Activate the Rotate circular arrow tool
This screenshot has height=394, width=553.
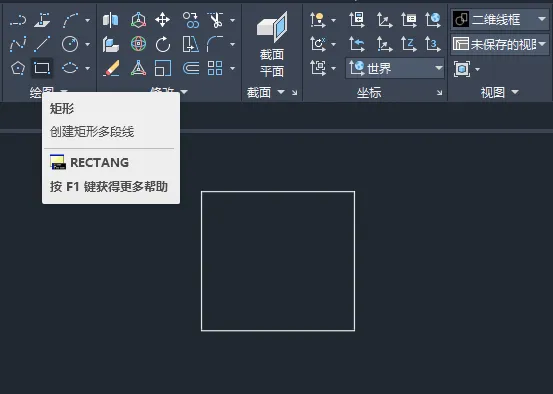tap(163, 44)
